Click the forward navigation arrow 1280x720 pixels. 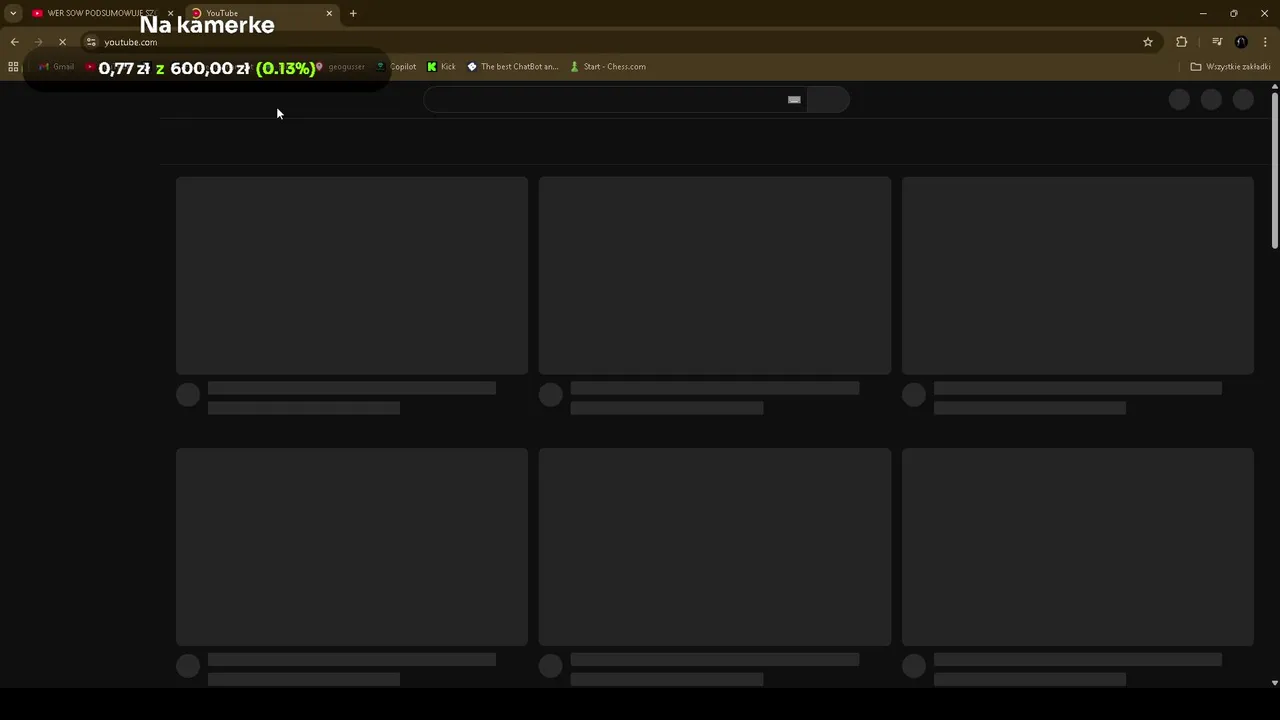click(38, 42)
